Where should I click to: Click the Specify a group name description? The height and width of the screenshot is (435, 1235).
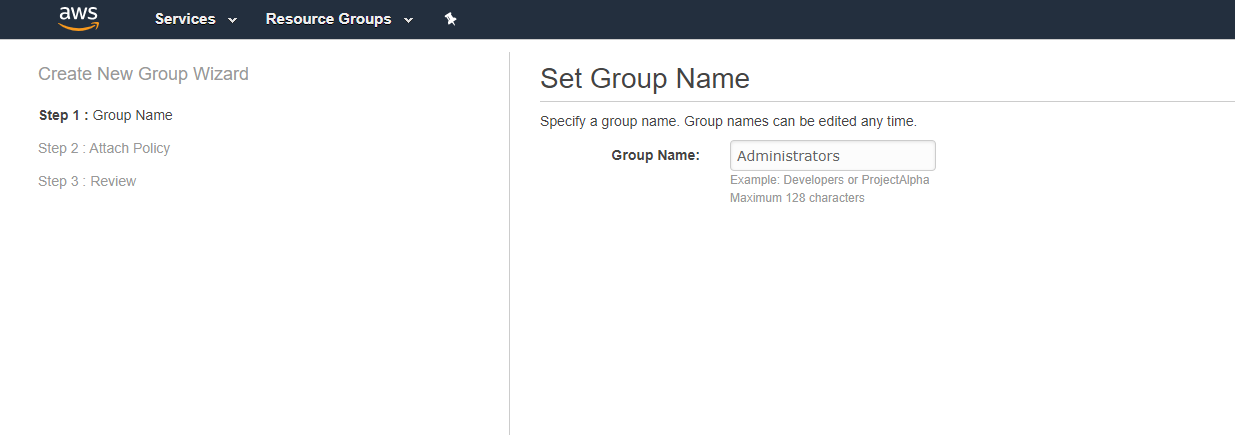pyautogui.click(x=728, y=121)
